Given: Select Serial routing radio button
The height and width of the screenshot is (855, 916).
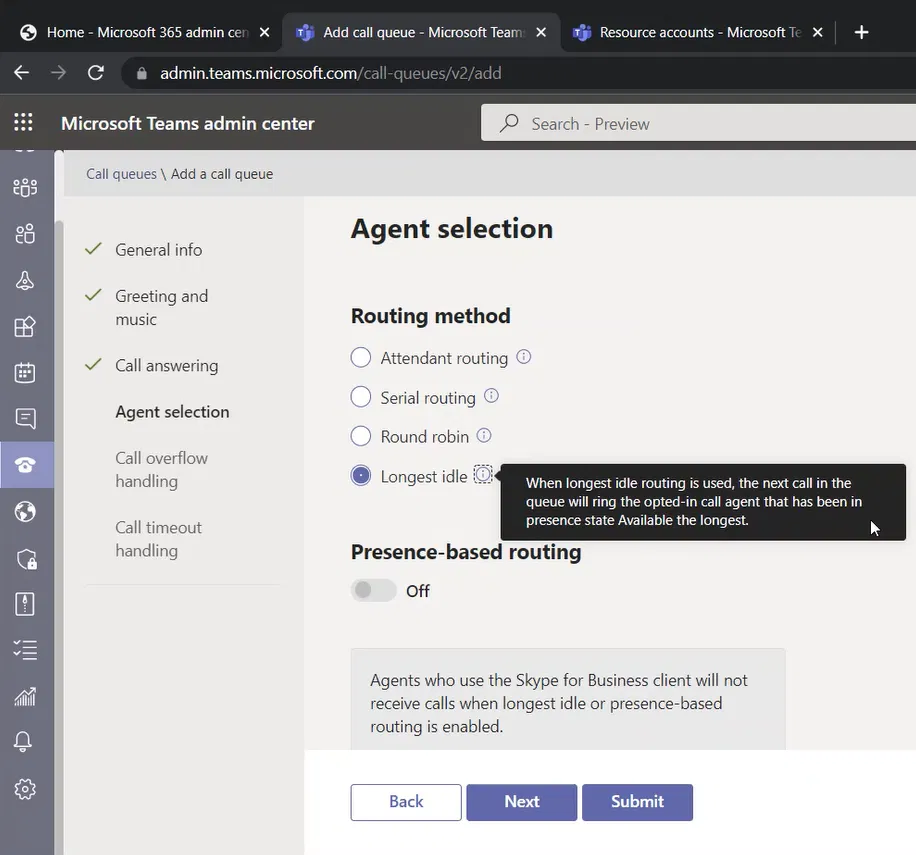Looking at the screenshot, I should point(361,397).
